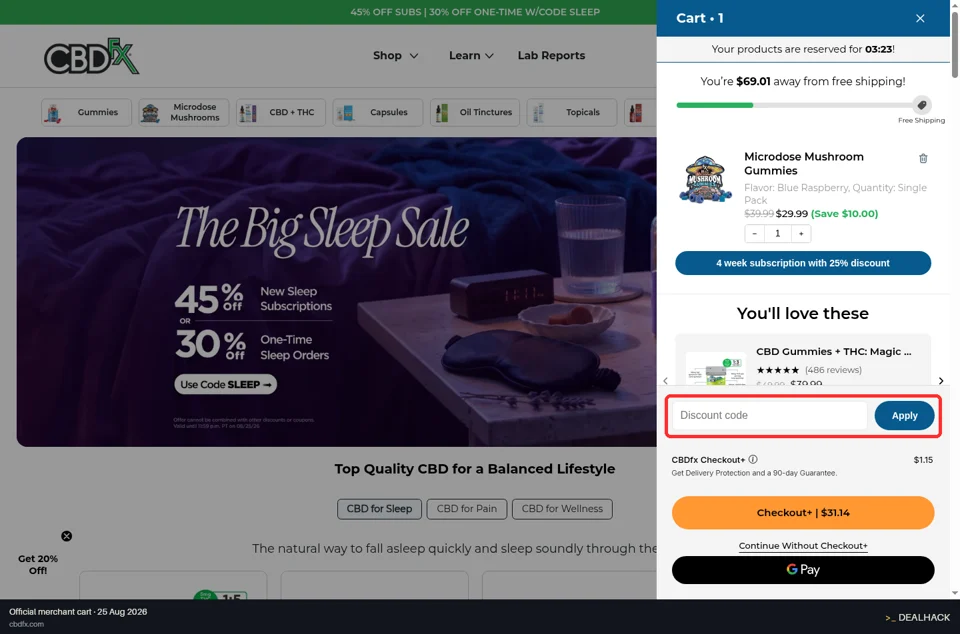Image resolution: width=960 pixels, height=634 pixels.
Task: Click cbdfx.com in bottom bar
Action: coord(26,624)
